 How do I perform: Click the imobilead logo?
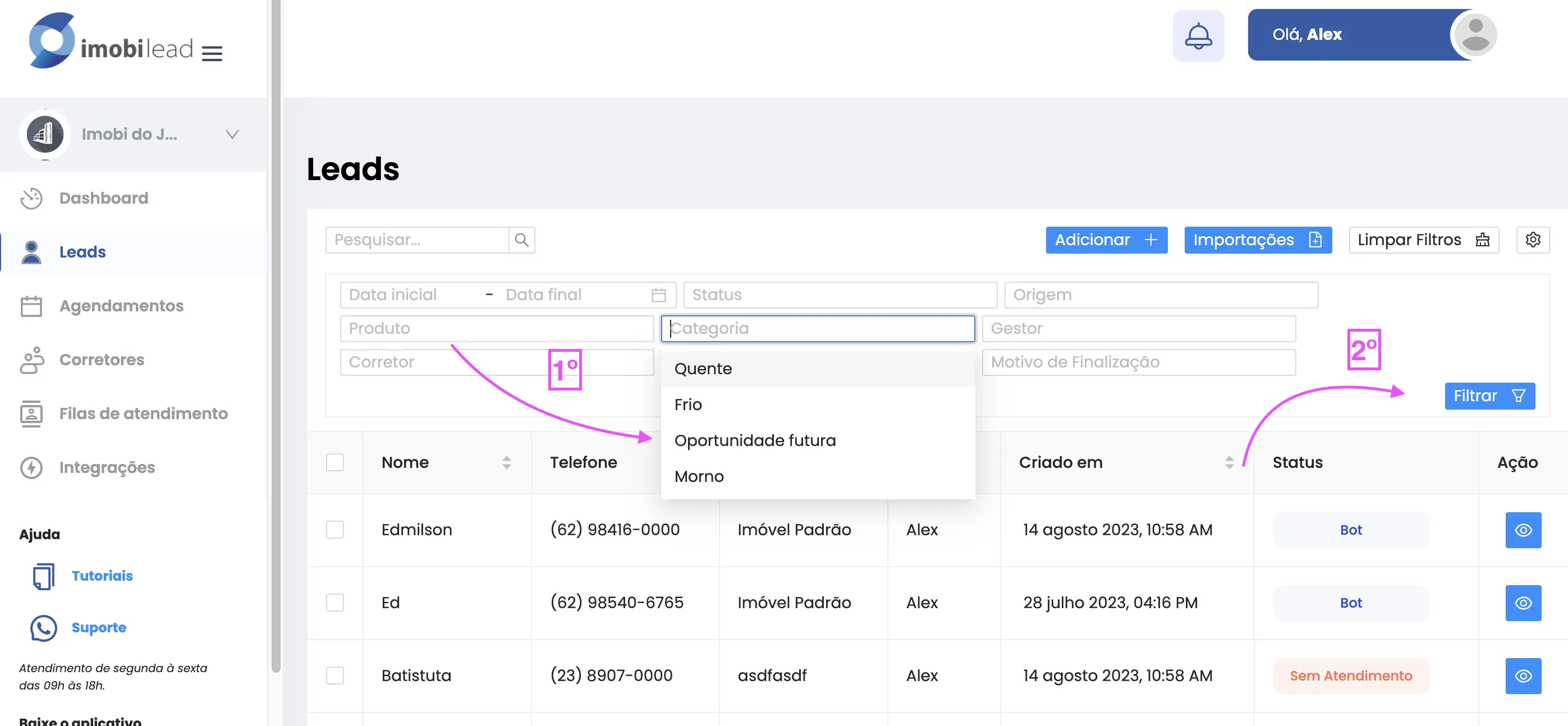(110, 42)
